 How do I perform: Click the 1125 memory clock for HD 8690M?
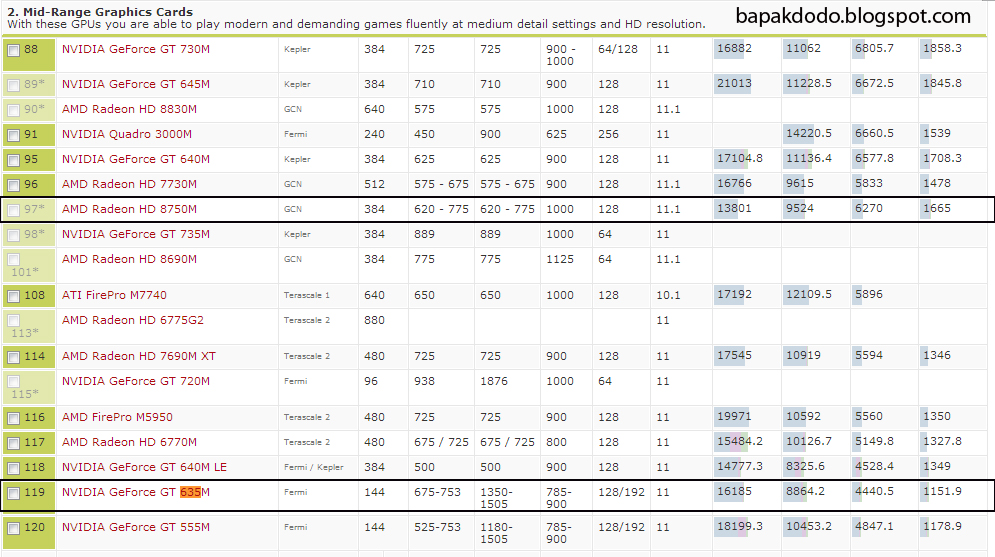point(560,259)
